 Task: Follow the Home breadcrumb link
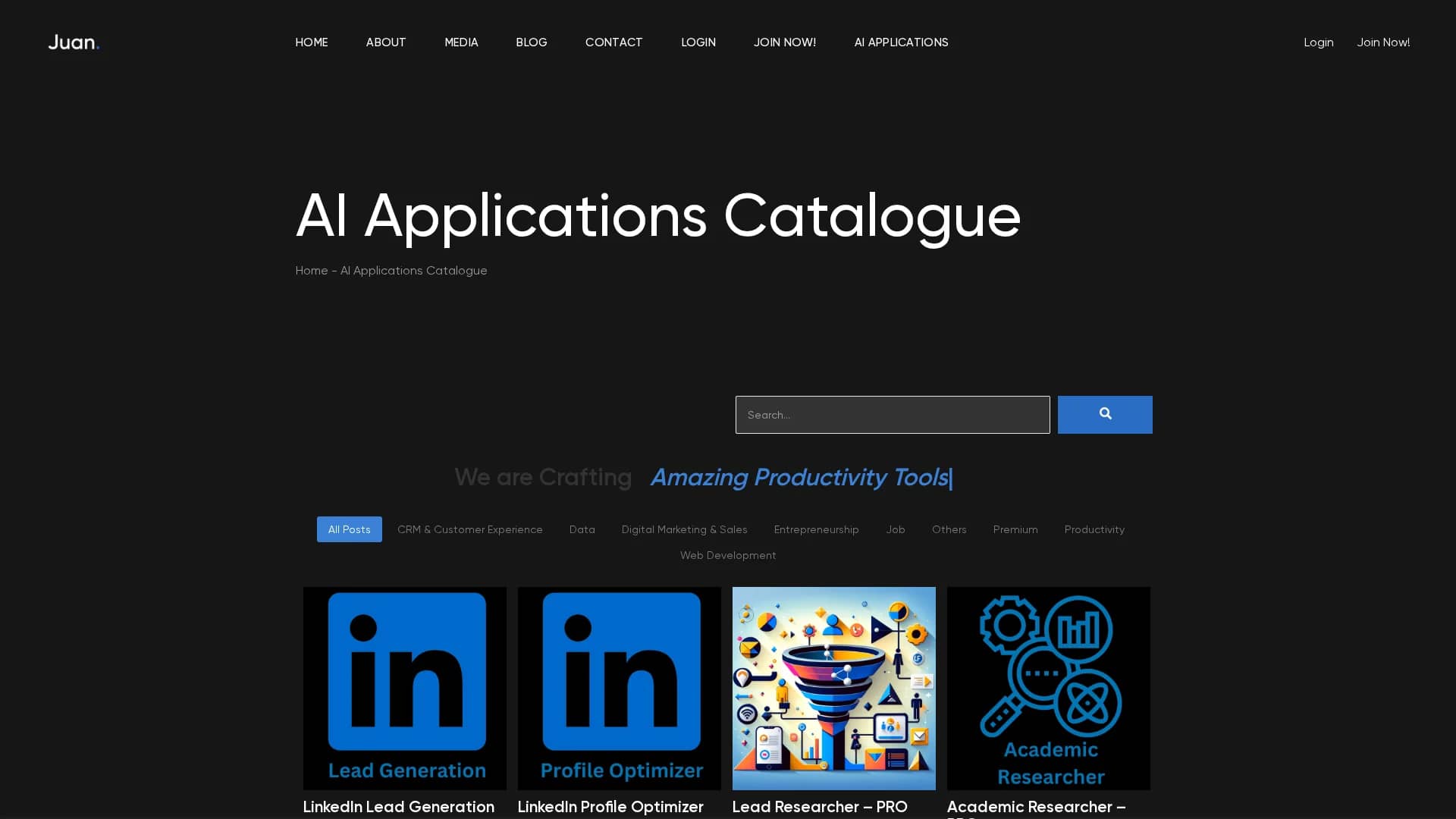tap(312, 271)
